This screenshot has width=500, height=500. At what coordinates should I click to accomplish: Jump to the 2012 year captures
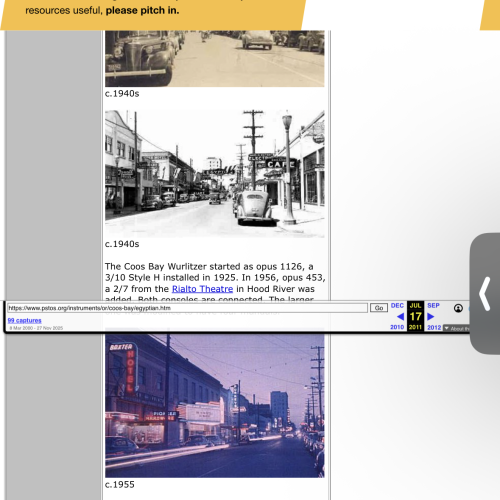click(434, 327)
